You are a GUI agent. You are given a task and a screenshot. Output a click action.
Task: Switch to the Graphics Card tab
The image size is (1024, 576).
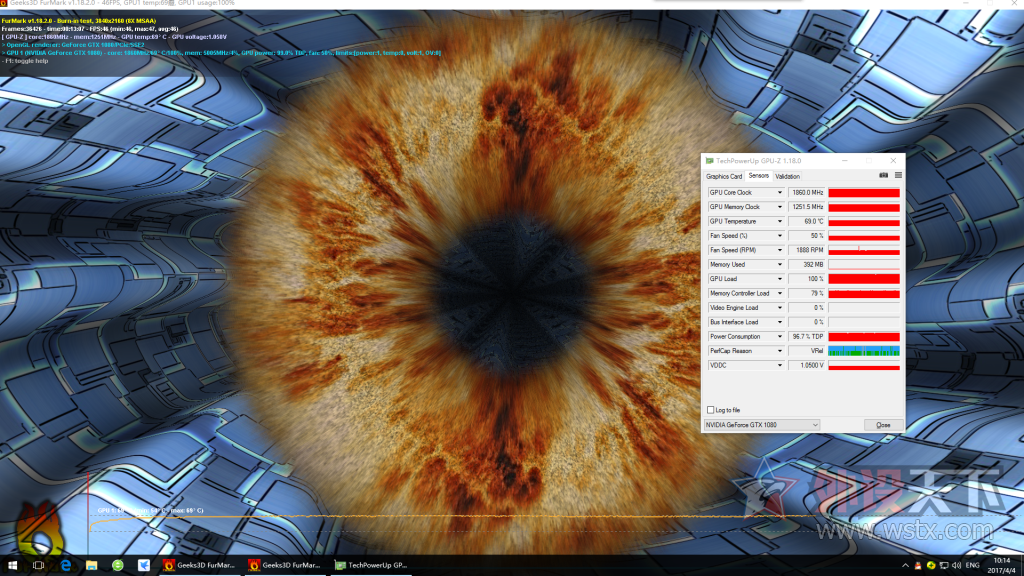(x=724, y=176)
